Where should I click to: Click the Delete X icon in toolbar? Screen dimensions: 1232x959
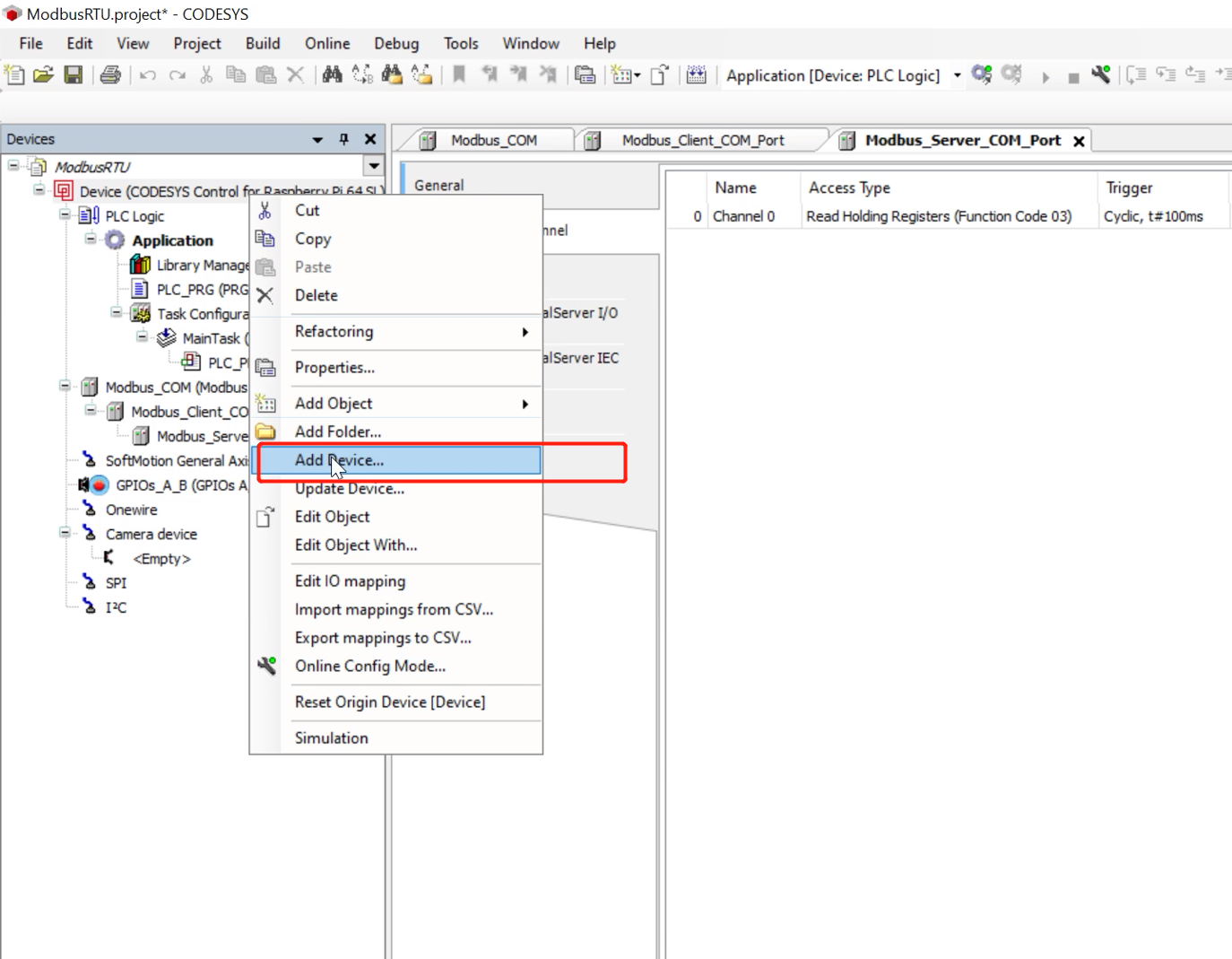coord(295,75)
